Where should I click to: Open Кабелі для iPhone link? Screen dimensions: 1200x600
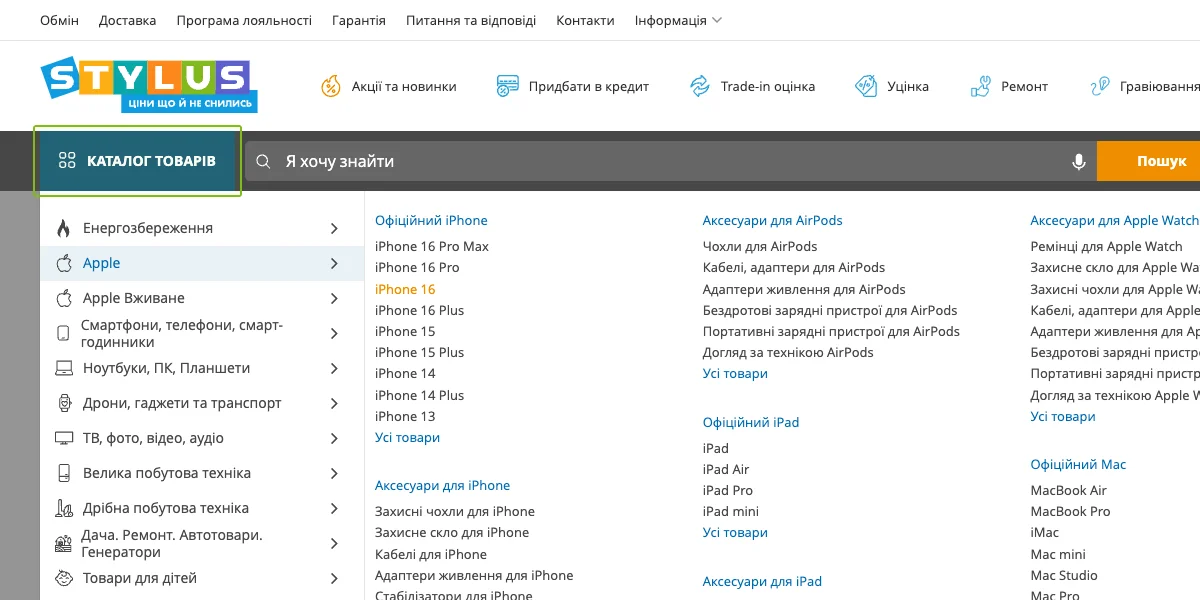pos(431,554)
